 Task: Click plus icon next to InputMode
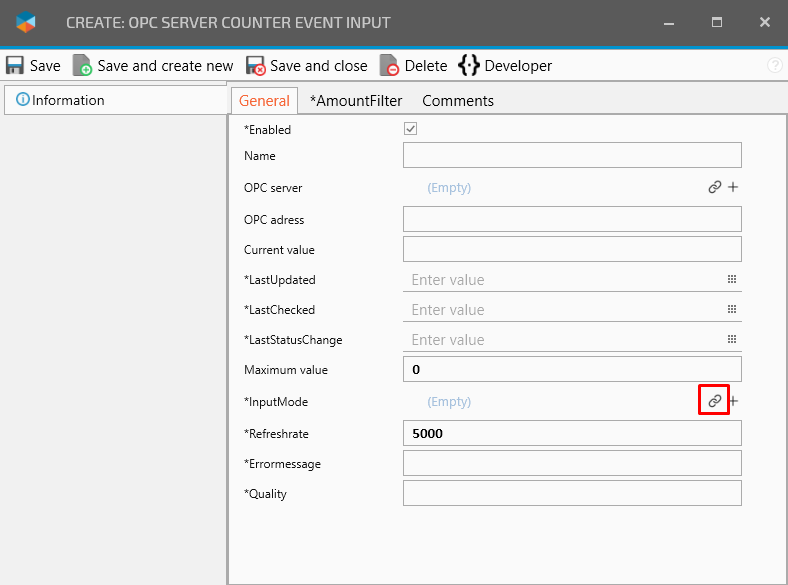tap(733, 401)
